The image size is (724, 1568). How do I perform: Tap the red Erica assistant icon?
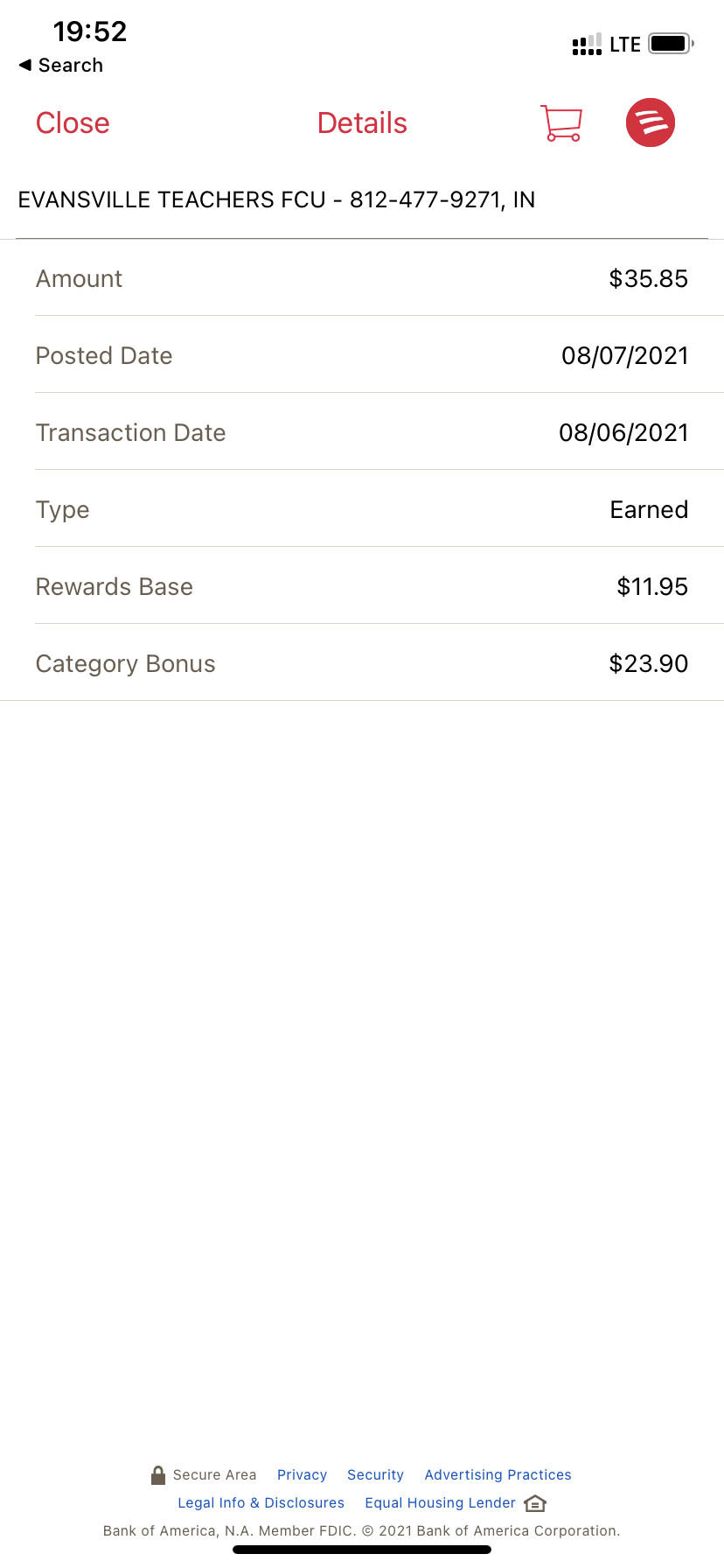[651, 122]
